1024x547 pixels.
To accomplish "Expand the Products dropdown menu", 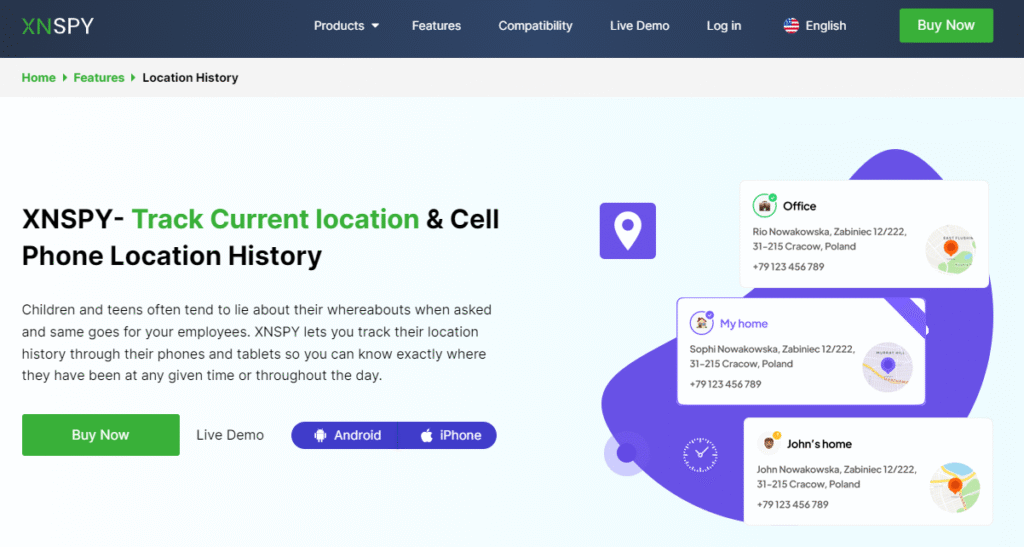I will [x=346, y=26].
